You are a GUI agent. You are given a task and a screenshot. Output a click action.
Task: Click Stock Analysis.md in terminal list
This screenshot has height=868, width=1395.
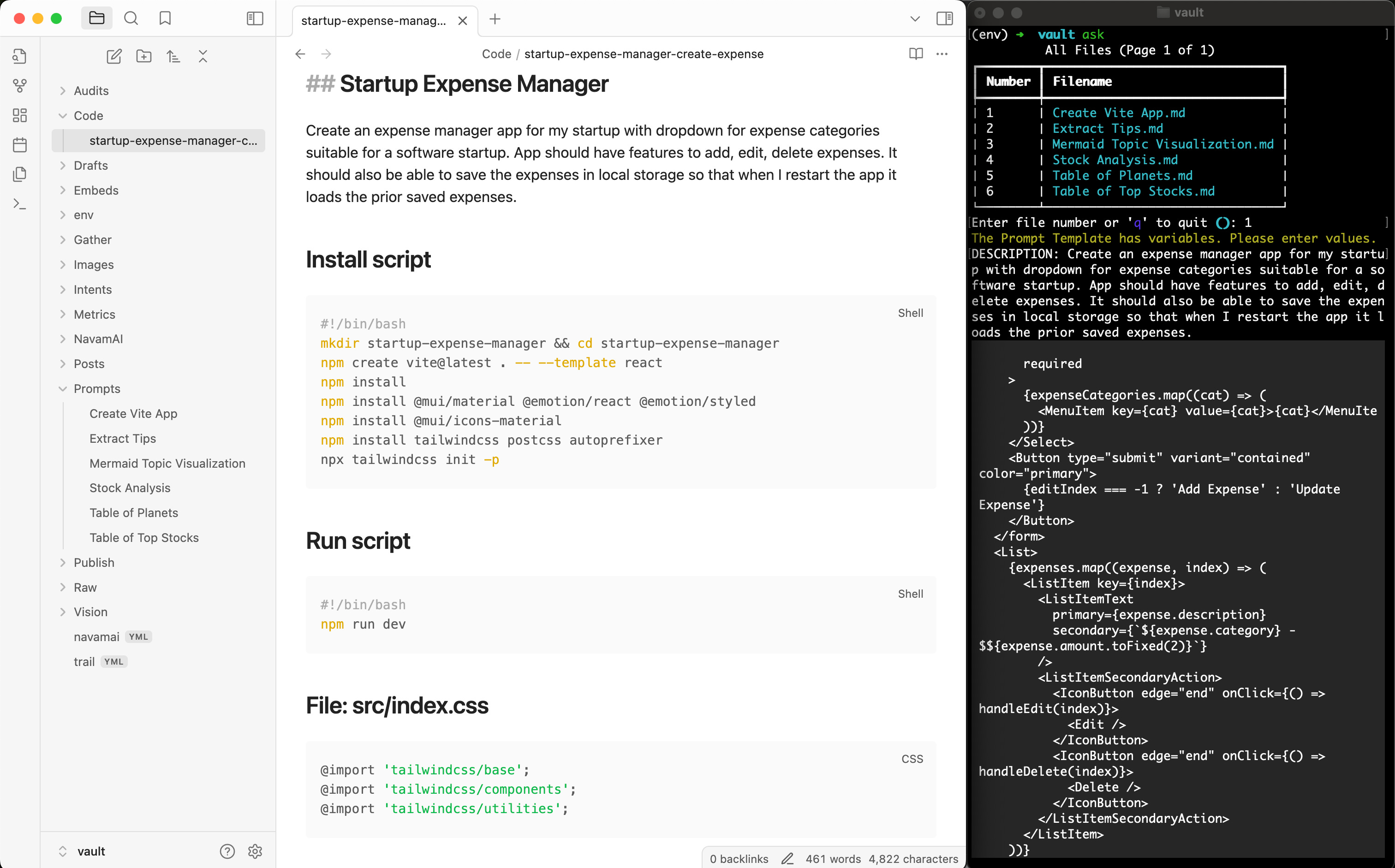pos(1115,160)
